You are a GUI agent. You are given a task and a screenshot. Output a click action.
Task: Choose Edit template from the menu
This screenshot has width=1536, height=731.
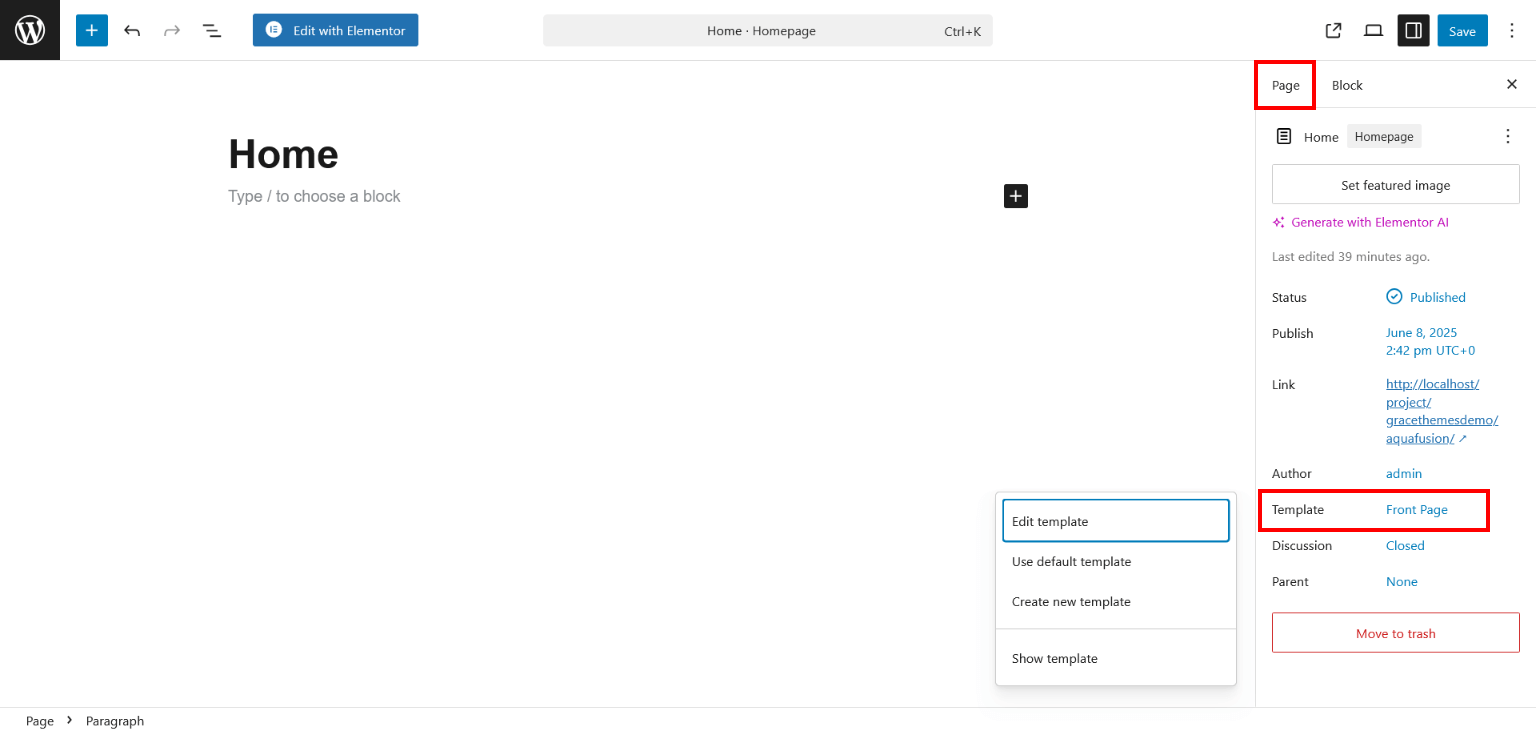click(x=1115, y=521)
